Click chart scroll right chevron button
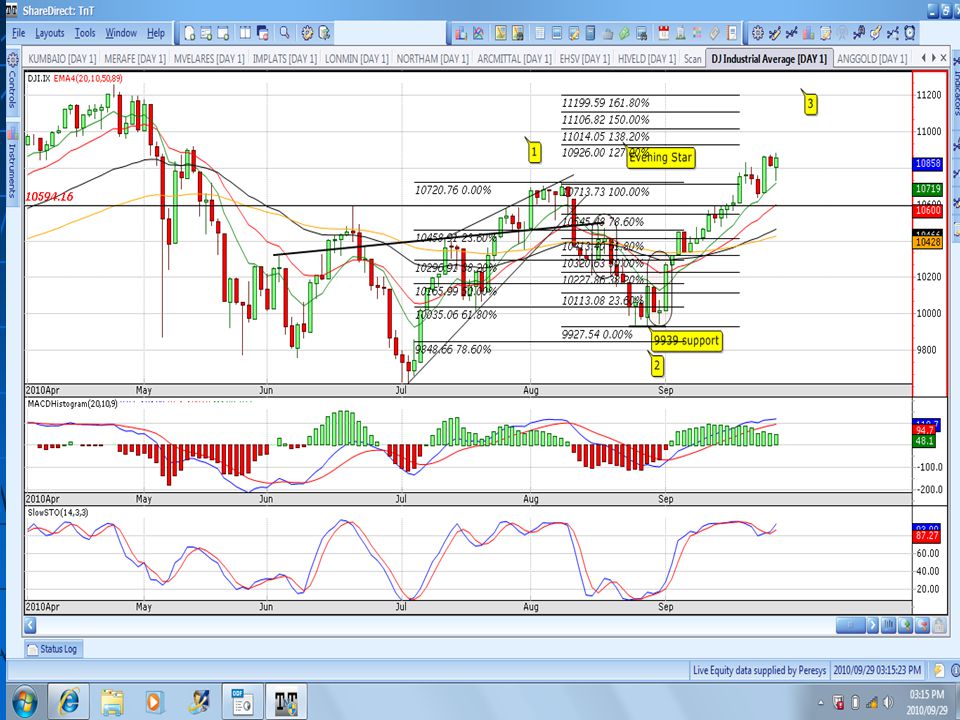 click(x=872, y=626)
